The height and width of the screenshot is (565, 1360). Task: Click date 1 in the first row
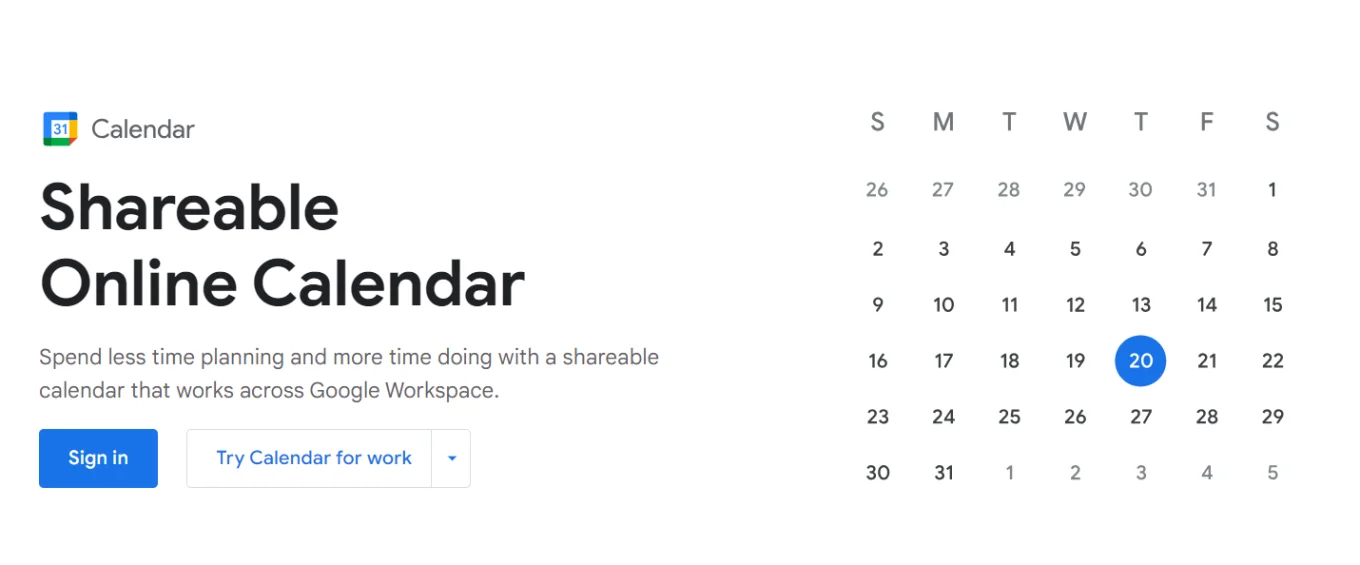pos(1272,190)
